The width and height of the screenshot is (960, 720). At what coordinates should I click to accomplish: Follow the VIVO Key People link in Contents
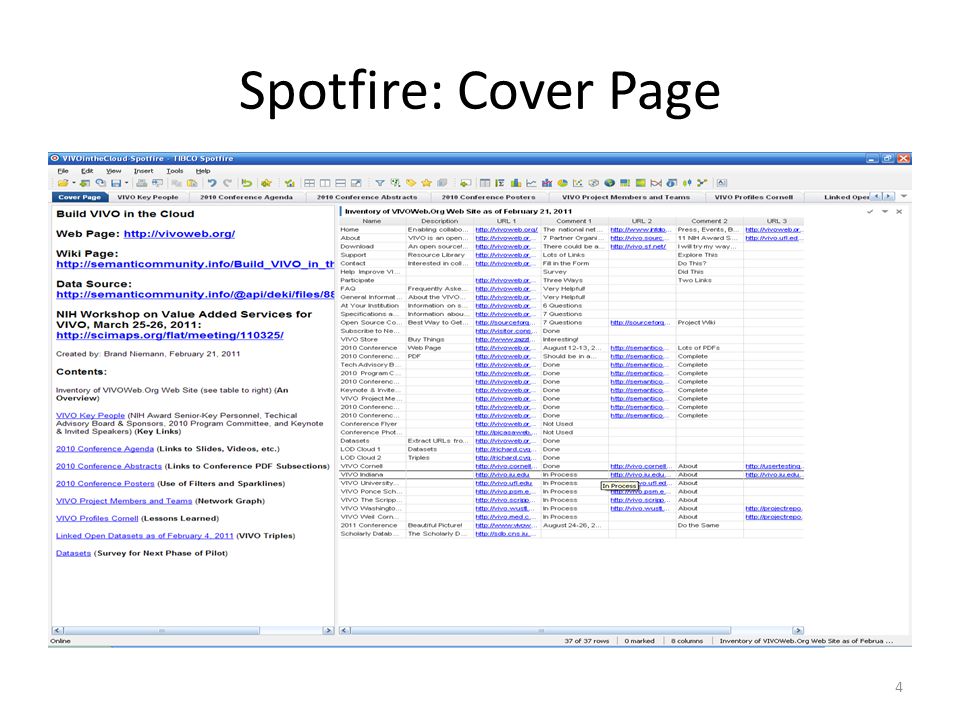pyautogui.click(x=90, y=415)
